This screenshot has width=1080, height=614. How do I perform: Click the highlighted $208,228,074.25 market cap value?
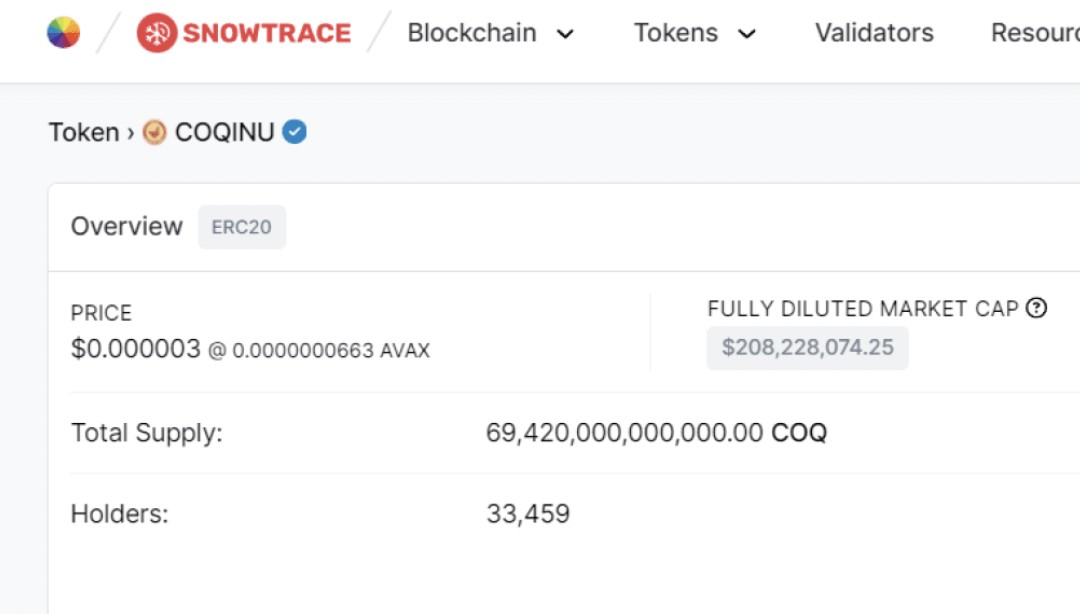(807, 347)
